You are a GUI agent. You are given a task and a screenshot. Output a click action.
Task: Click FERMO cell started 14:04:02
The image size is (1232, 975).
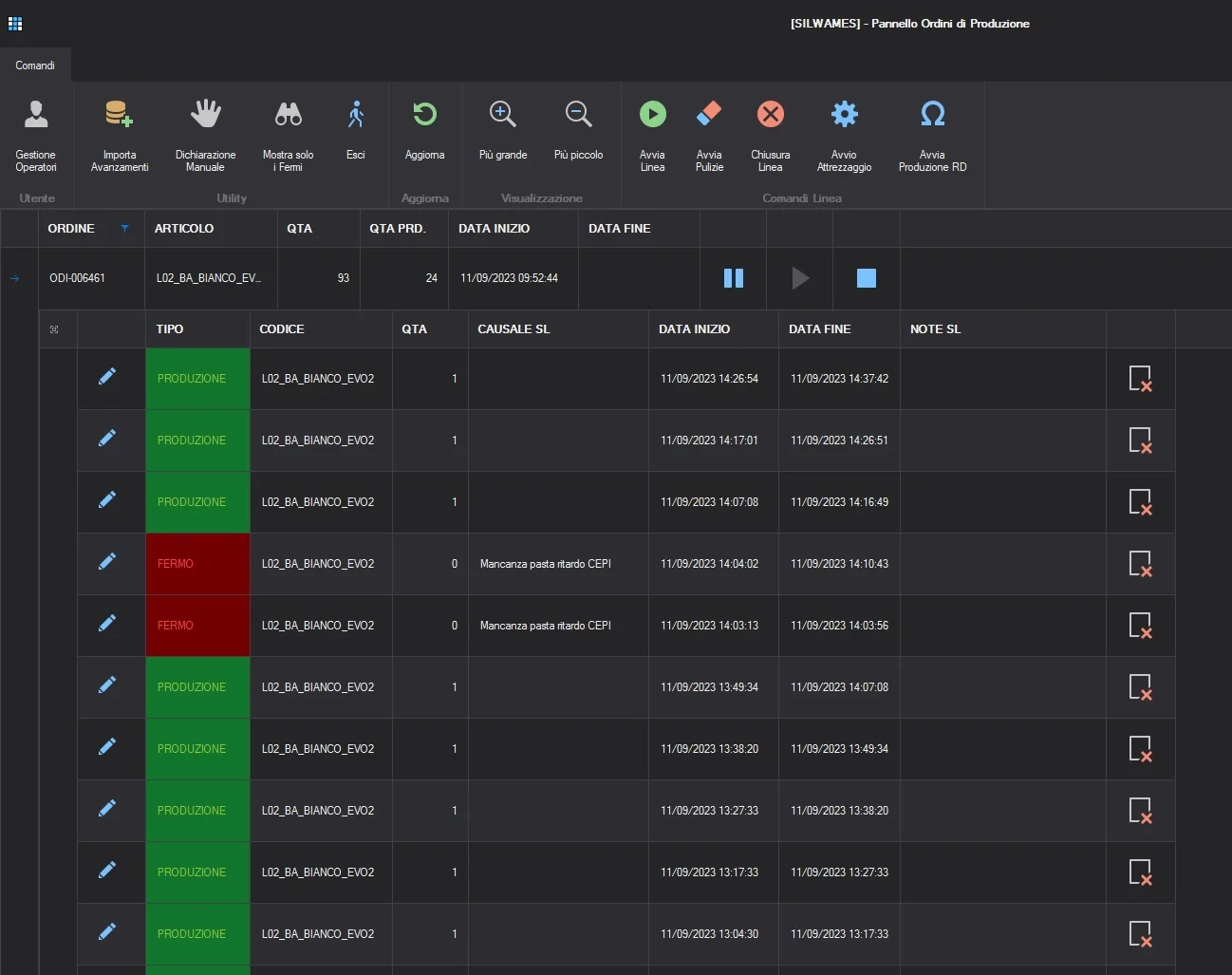(197, 564)
